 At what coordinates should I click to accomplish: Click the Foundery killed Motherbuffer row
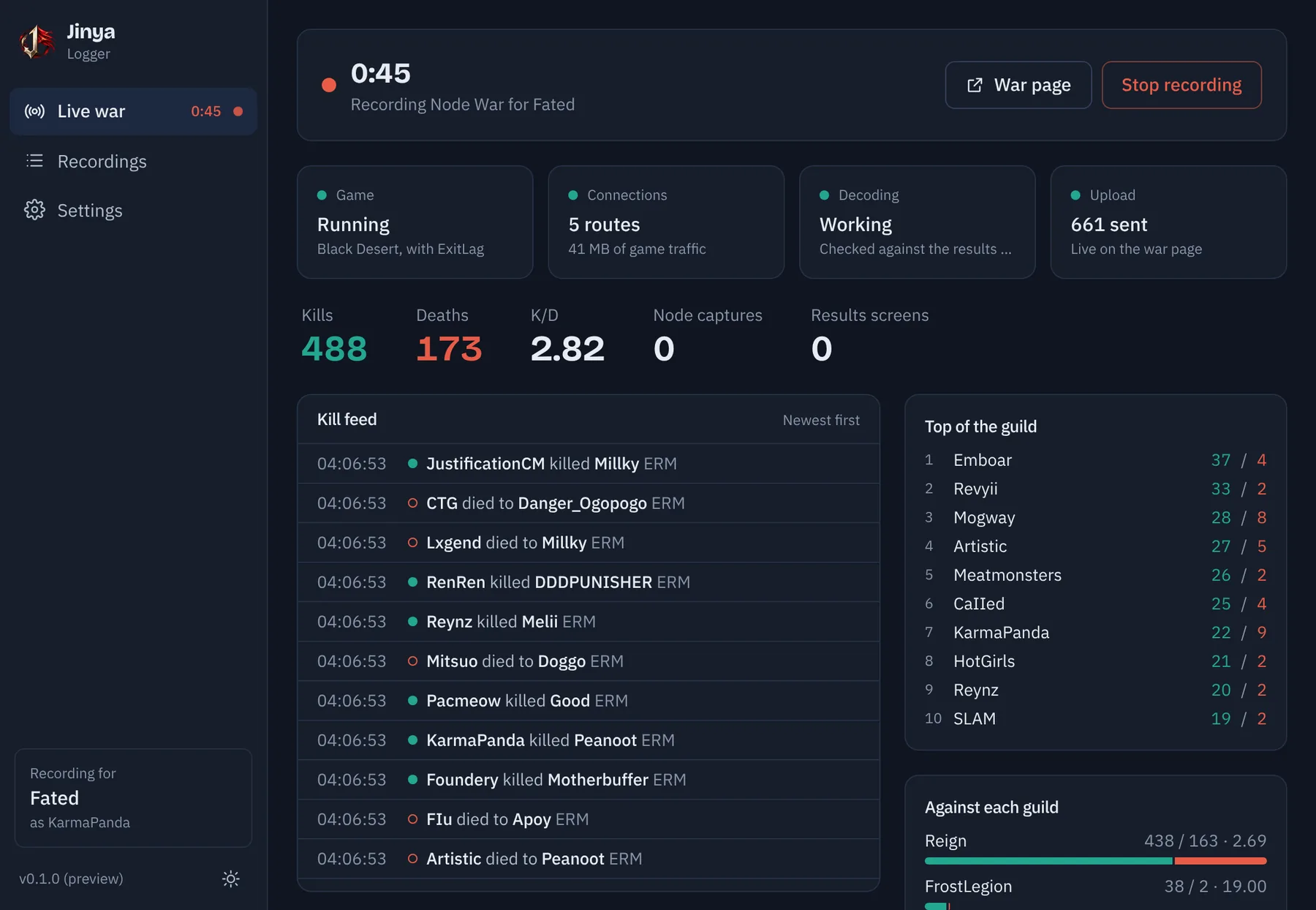pyautogui.click(x=588, y=780)
